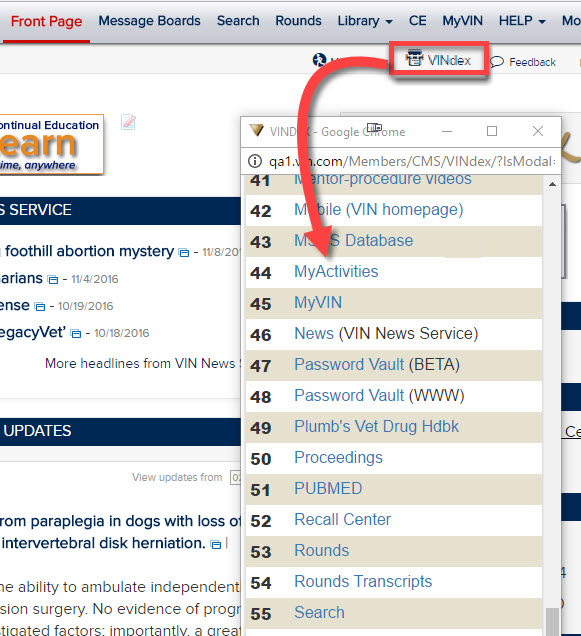
Task: Click the site info icon in popup address bar
Action: (x=255, y=161)
